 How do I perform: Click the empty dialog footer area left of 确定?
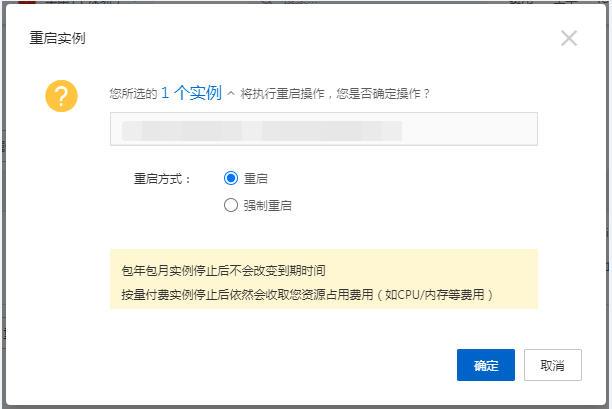pos(250,365)
